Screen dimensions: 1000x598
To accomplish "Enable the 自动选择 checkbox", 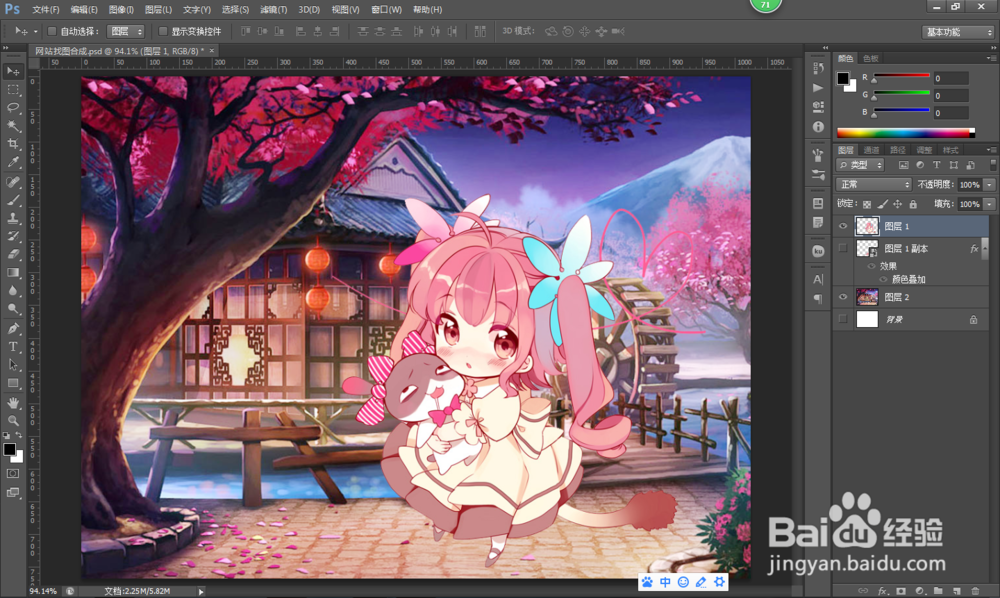I will 52,31.
